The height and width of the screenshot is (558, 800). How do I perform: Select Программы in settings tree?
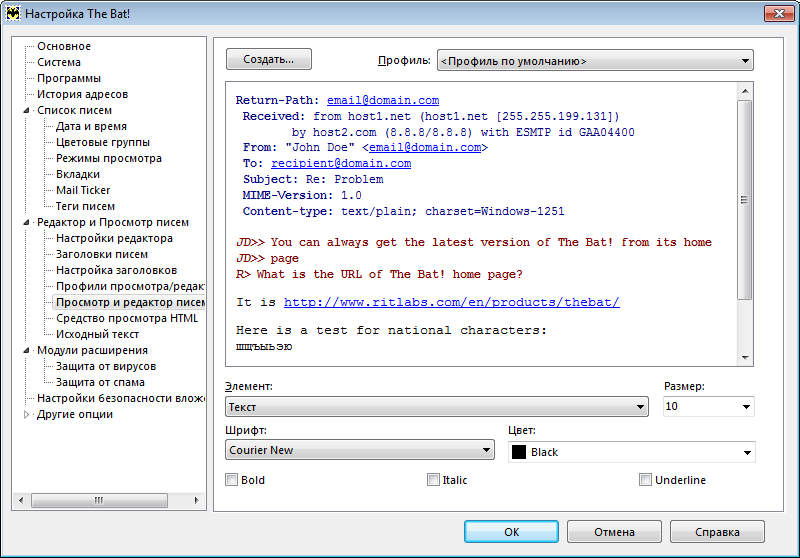[x=69, y=79]
